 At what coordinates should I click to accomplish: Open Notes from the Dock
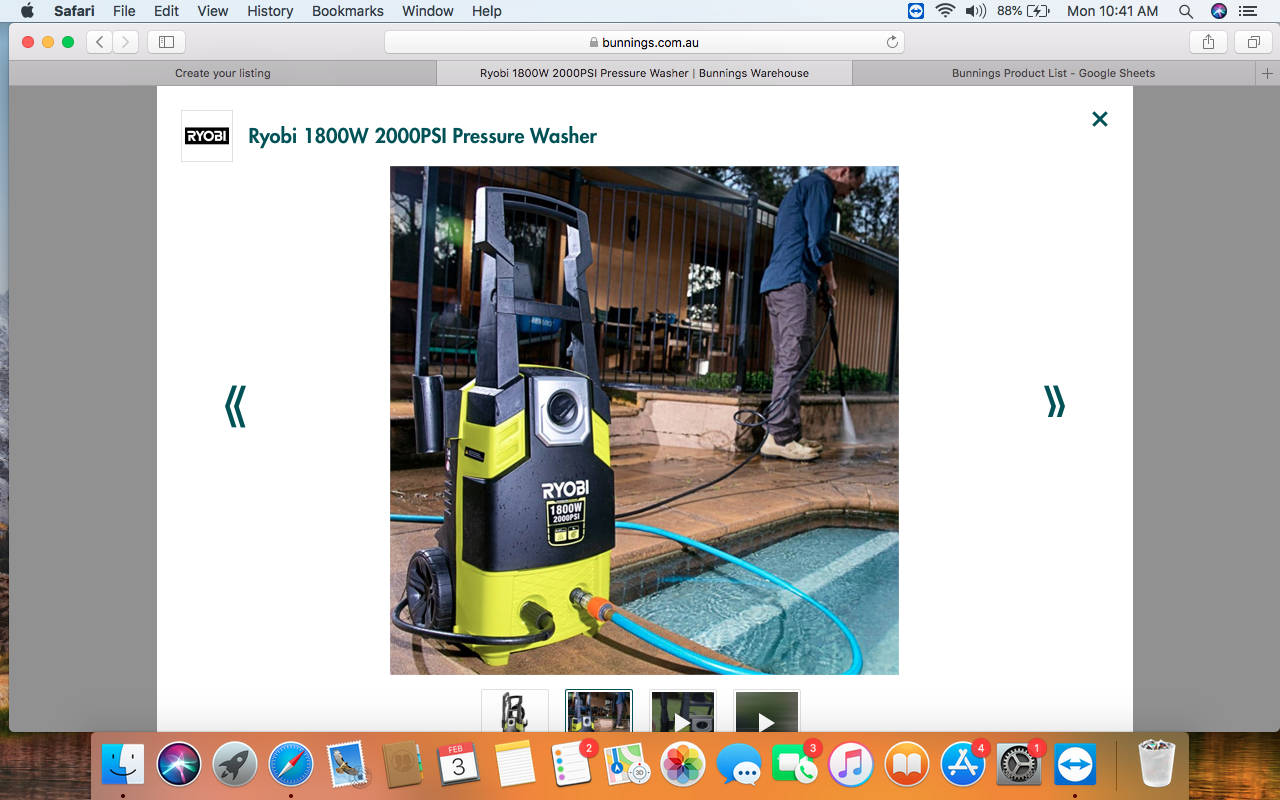515,766
